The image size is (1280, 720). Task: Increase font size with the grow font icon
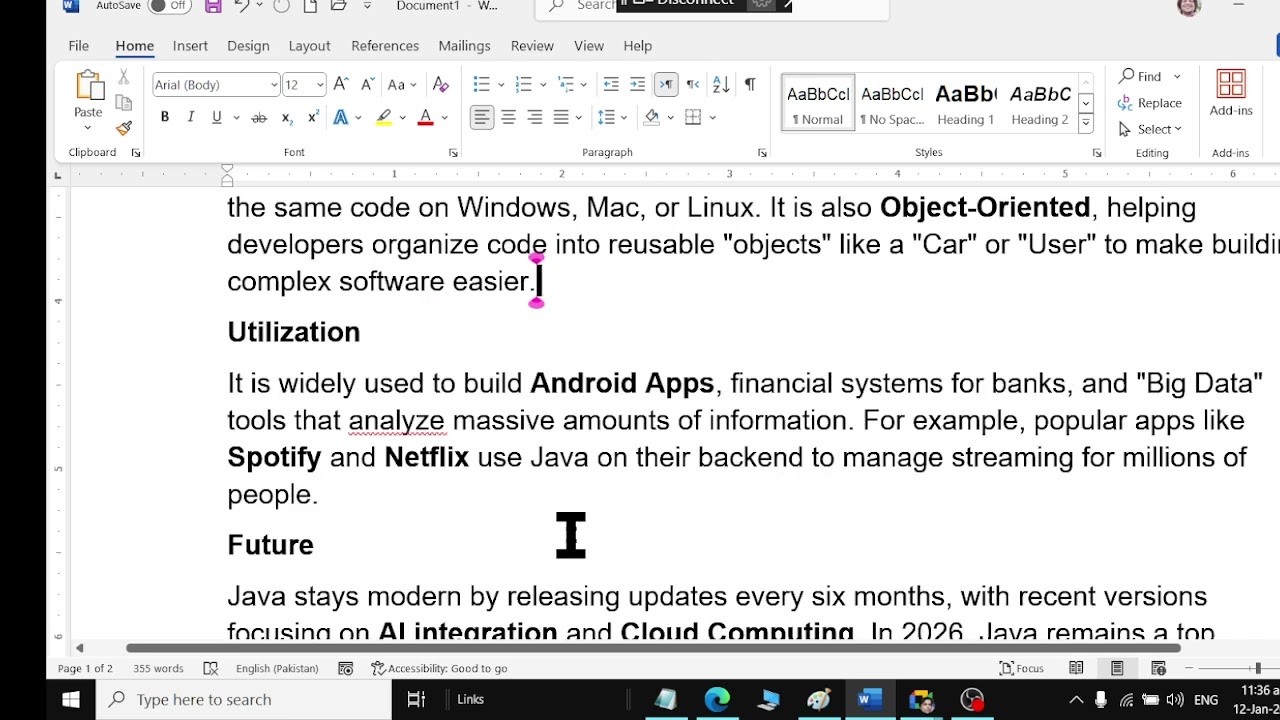click(x=341, y=85)
